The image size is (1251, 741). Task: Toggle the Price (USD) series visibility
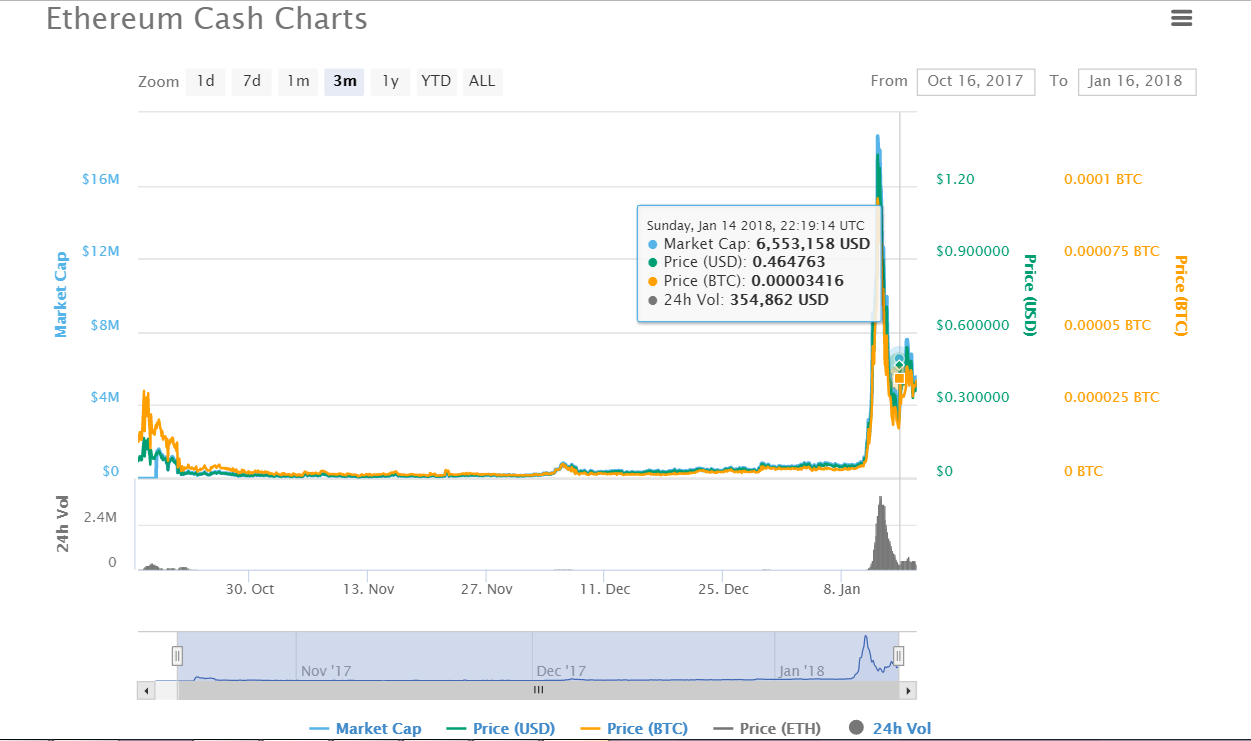[502, 729]
